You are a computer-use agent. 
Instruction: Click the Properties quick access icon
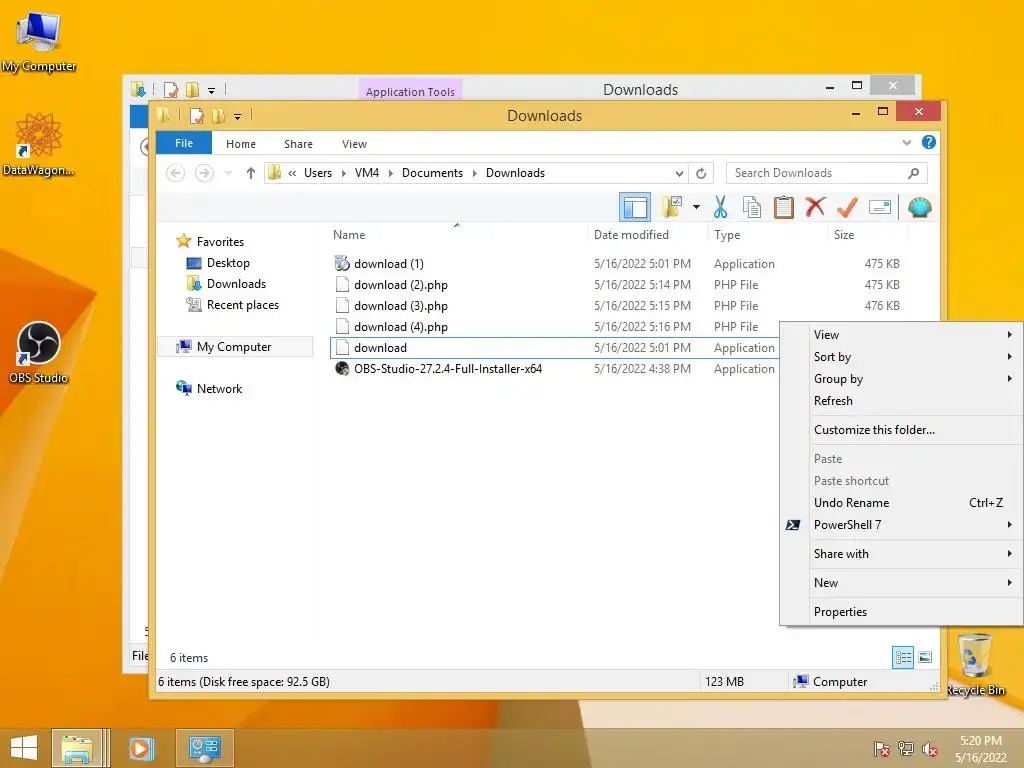click(x=197, y=116)
